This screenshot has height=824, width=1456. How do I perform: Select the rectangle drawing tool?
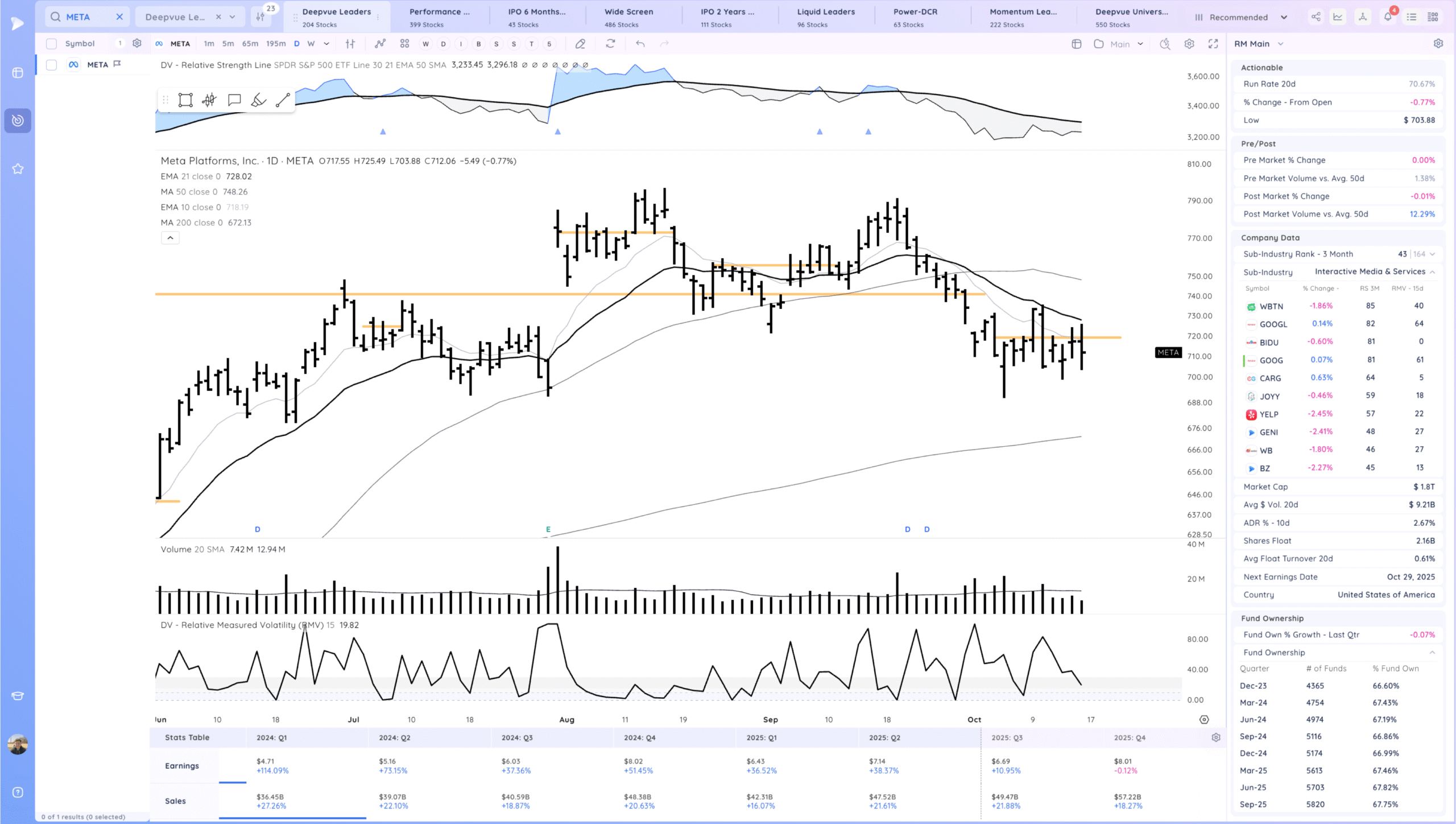pyautogui.click(x=185, y=100)
